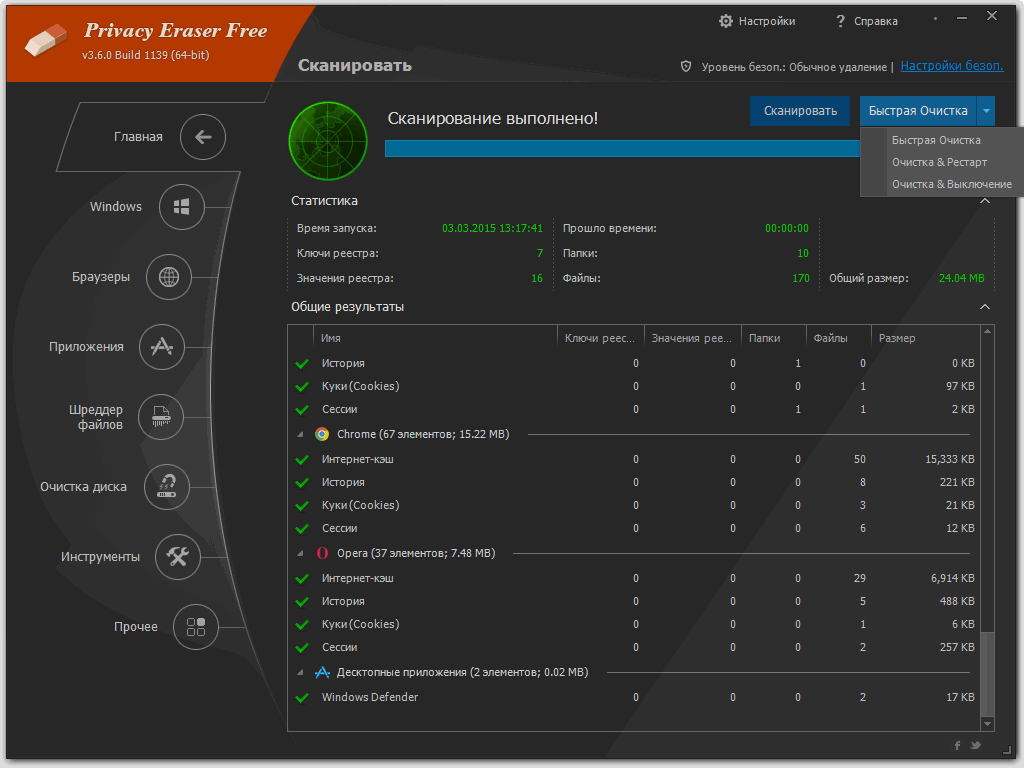Uncheck the first История row above Chrome
Viewport: 1024px width, 768px height.
point(302,364)
